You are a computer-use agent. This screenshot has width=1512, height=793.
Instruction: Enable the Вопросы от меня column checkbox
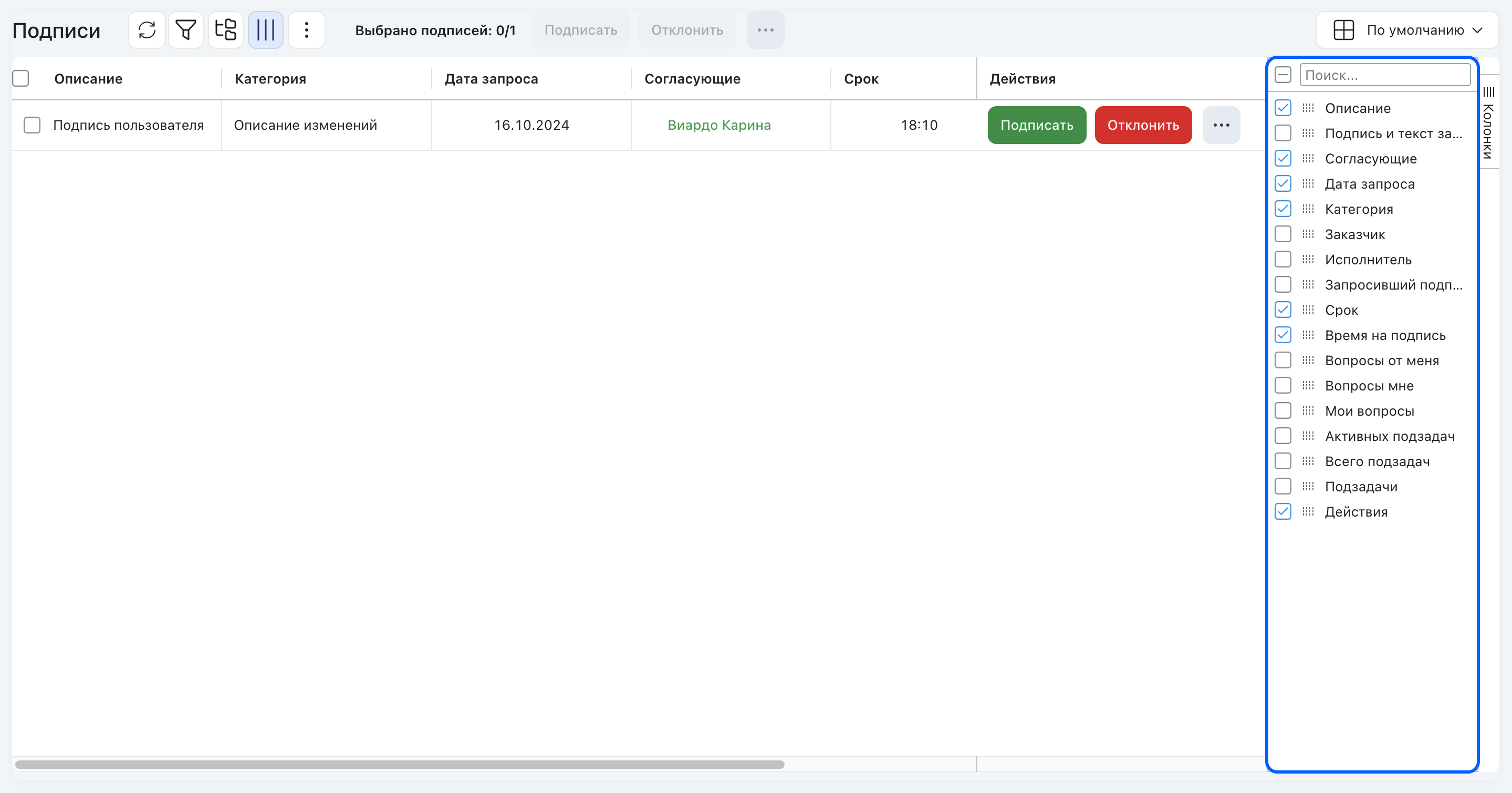[x=1283, y=361]
